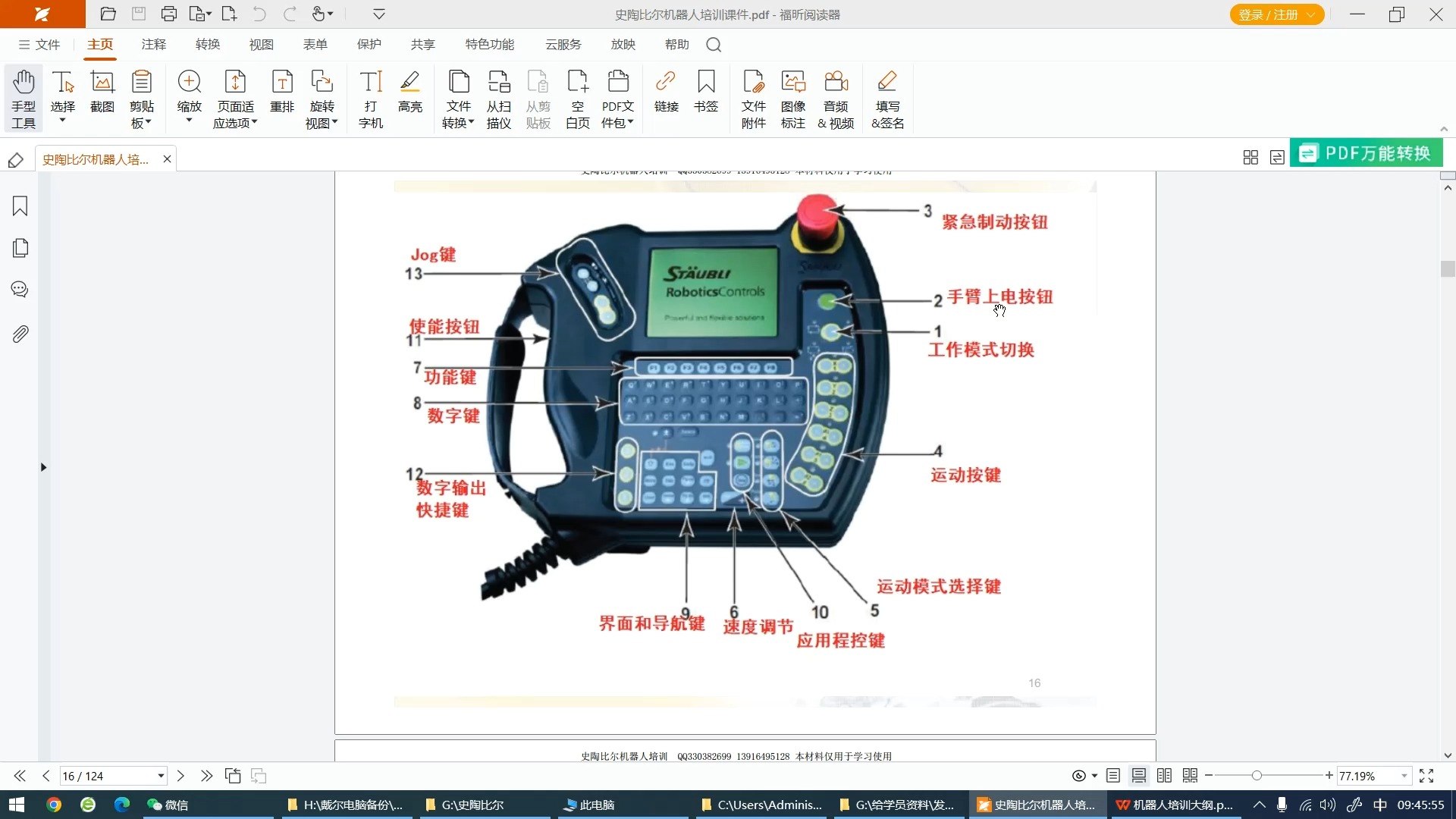Click the vertical scrollbar thumb
The width and height of the screenshot is (1456, 819).
(1448, 268)
